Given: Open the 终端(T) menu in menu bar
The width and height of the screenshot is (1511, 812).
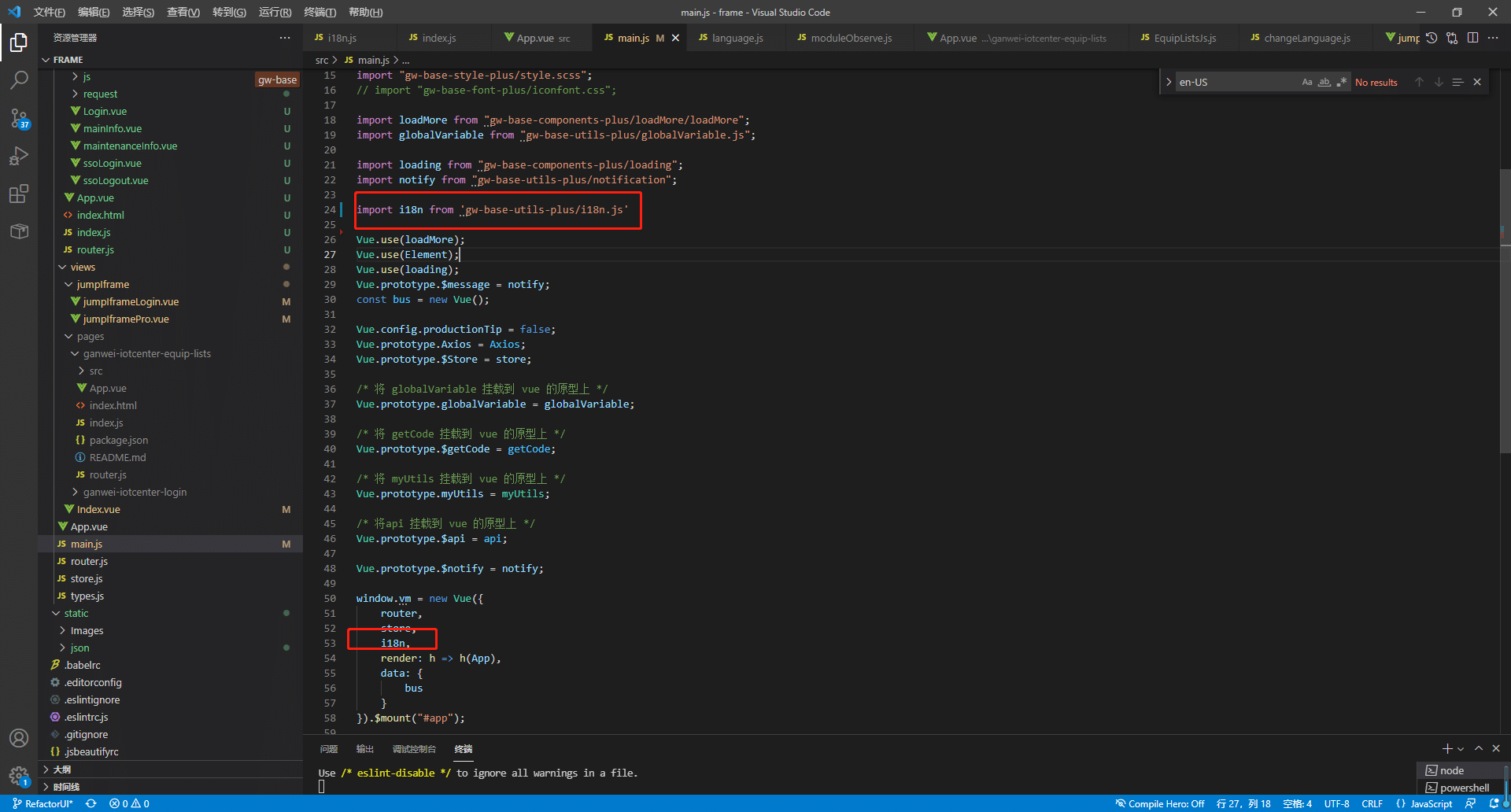Looking at the screenshot, I should pyautogui.click(x=320, y=12).
